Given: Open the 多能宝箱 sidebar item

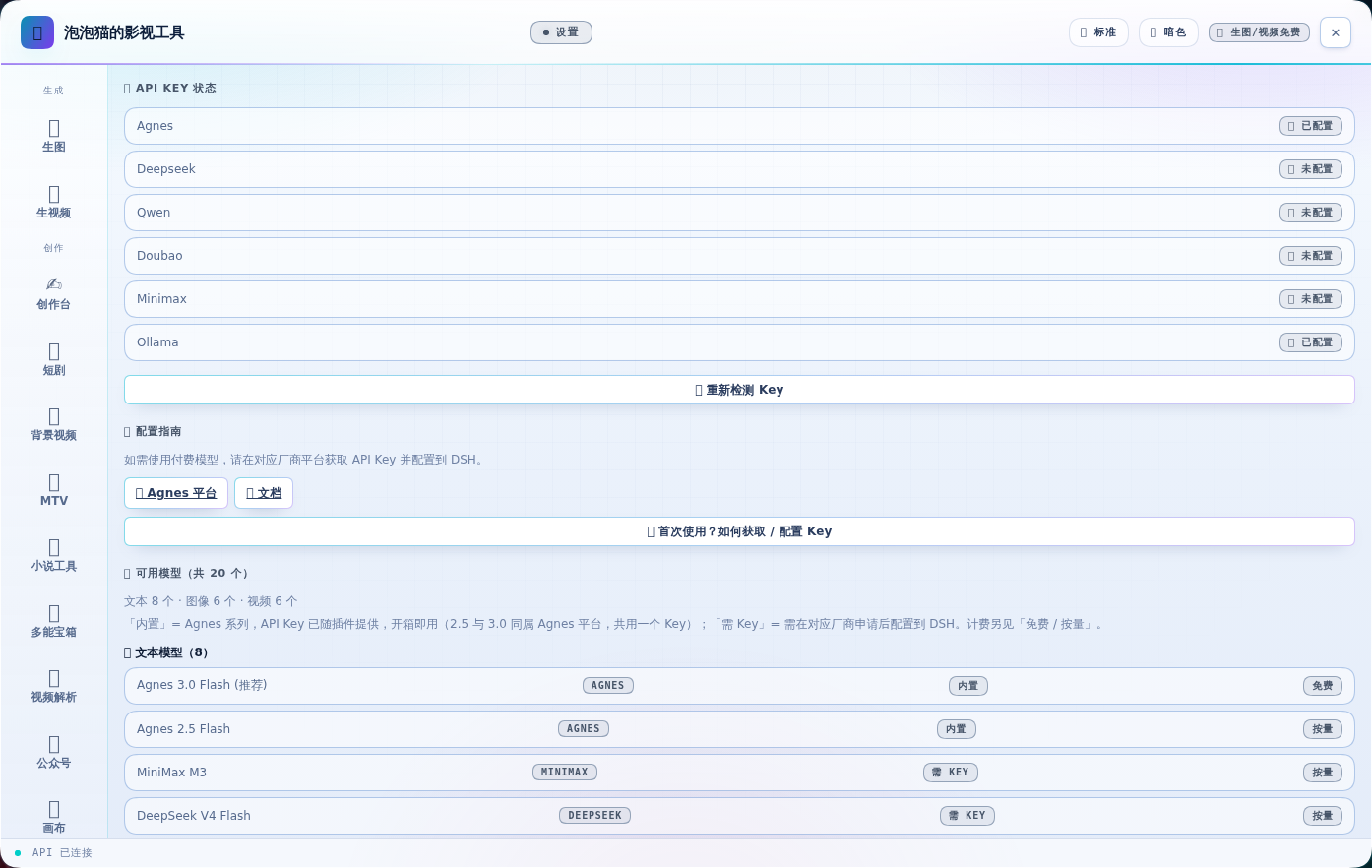Looking at the screenshot, I should (54, 621).
